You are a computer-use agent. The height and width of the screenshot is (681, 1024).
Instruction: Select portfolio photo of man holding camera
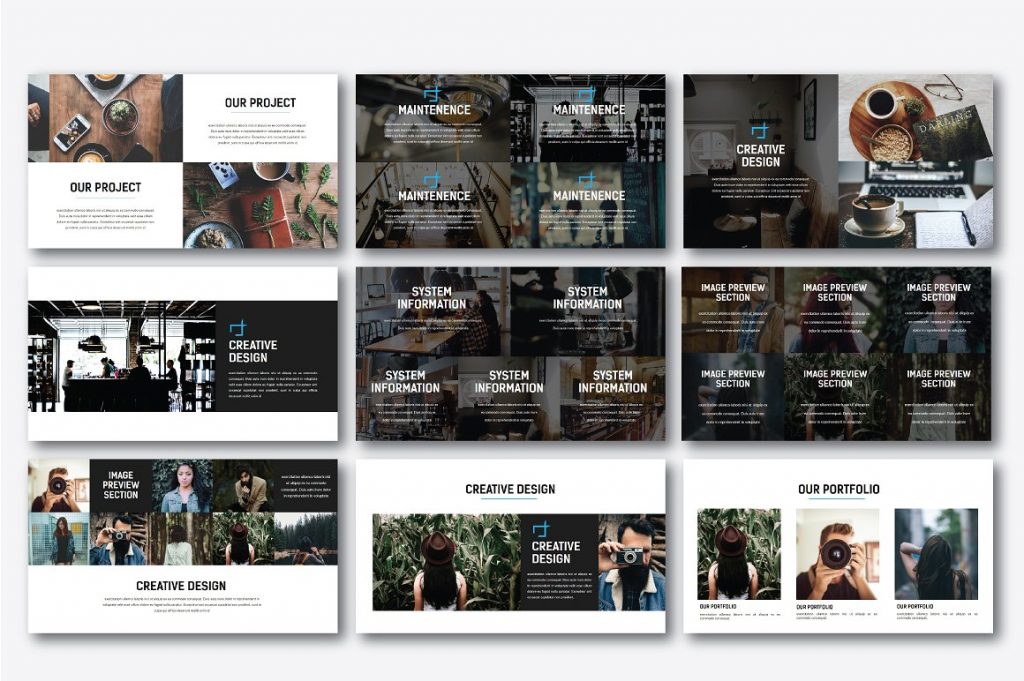(837, 553)
